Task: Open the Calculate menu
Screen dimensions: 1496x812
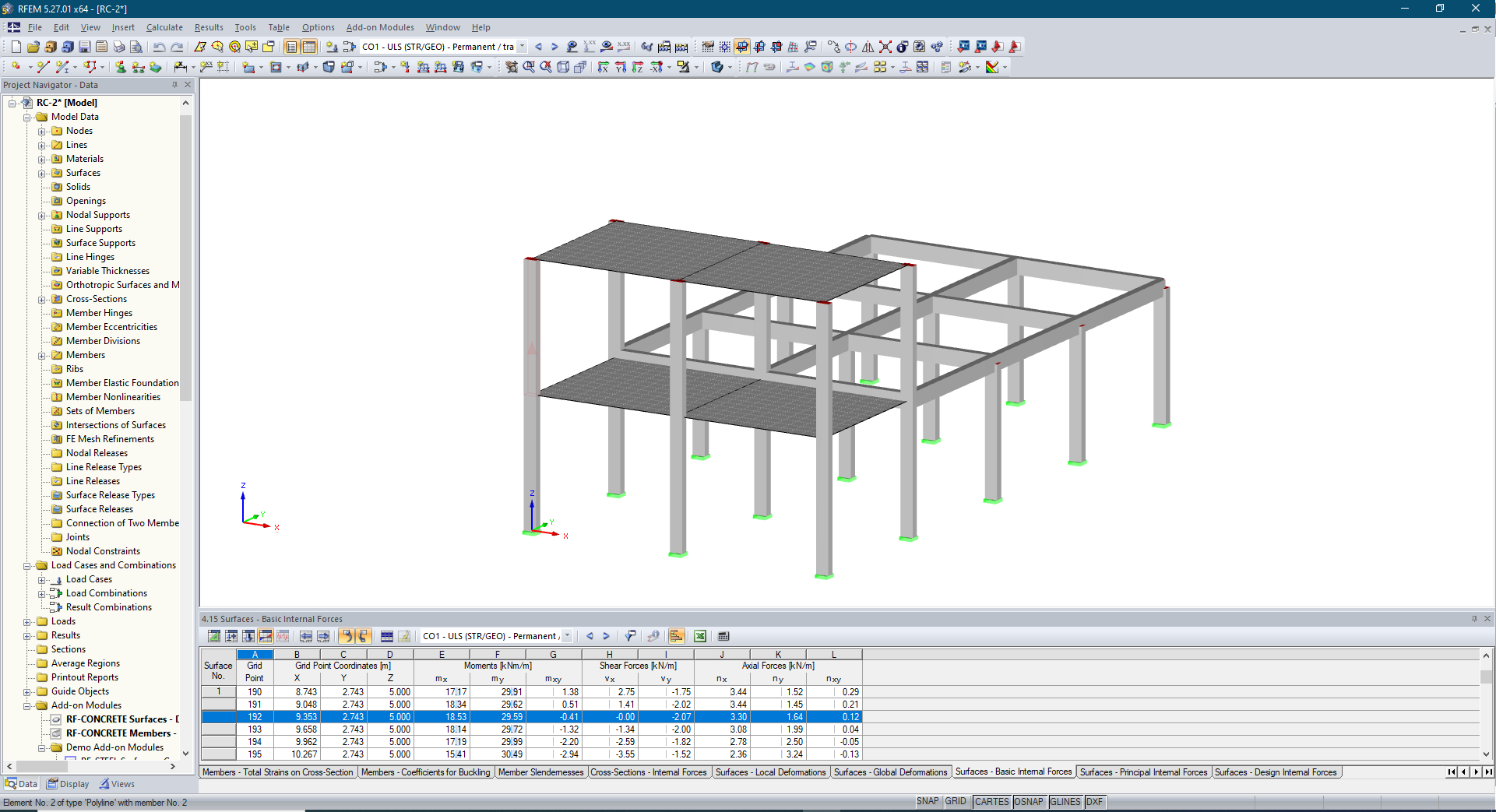Action: (x=164, y=27)
